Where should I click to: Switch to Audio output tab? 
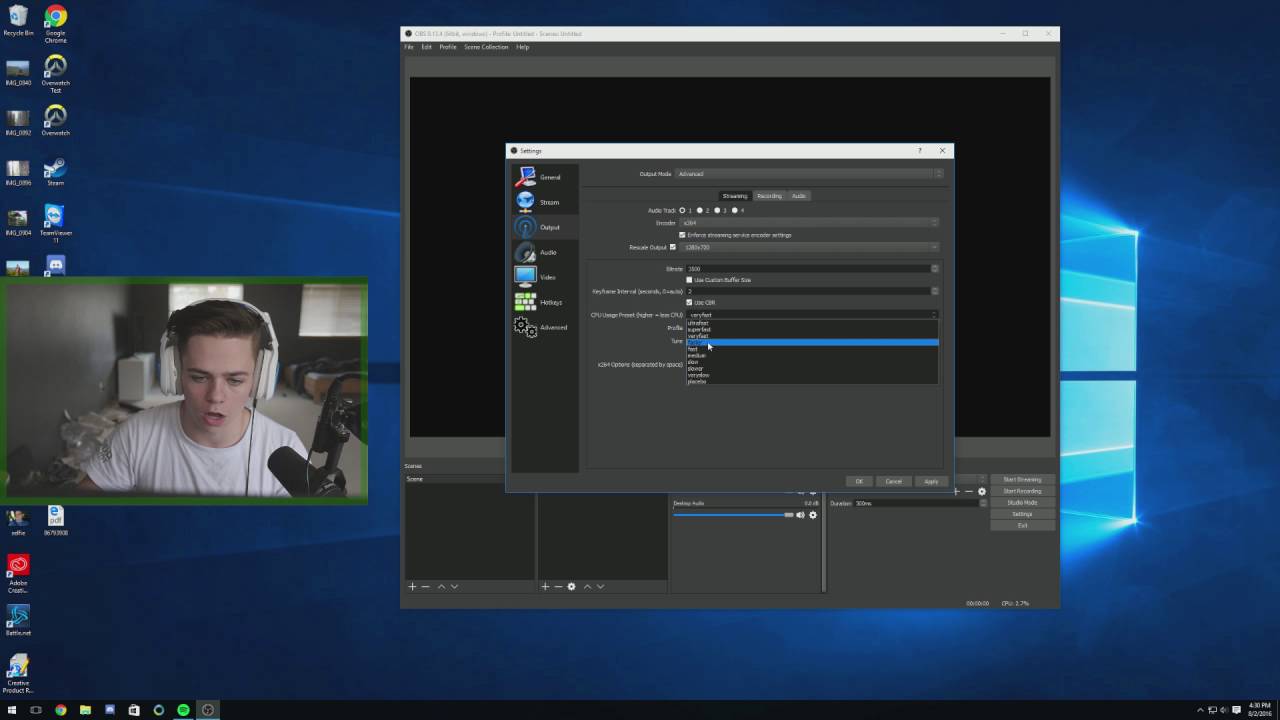(x=799, y=196)
